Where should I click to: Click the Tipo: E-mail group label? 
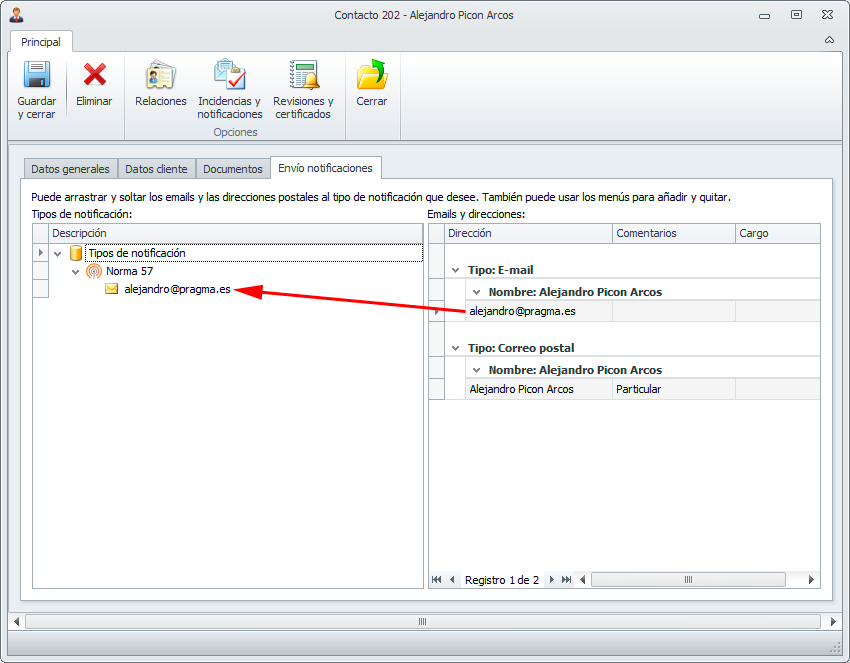click(500, 270)
